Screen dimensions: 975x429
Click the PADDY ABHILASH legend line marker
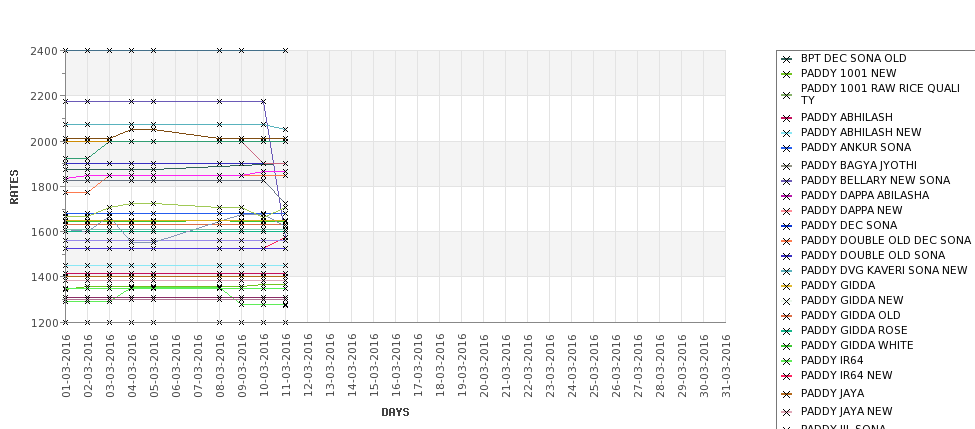[x=787, y=118]
